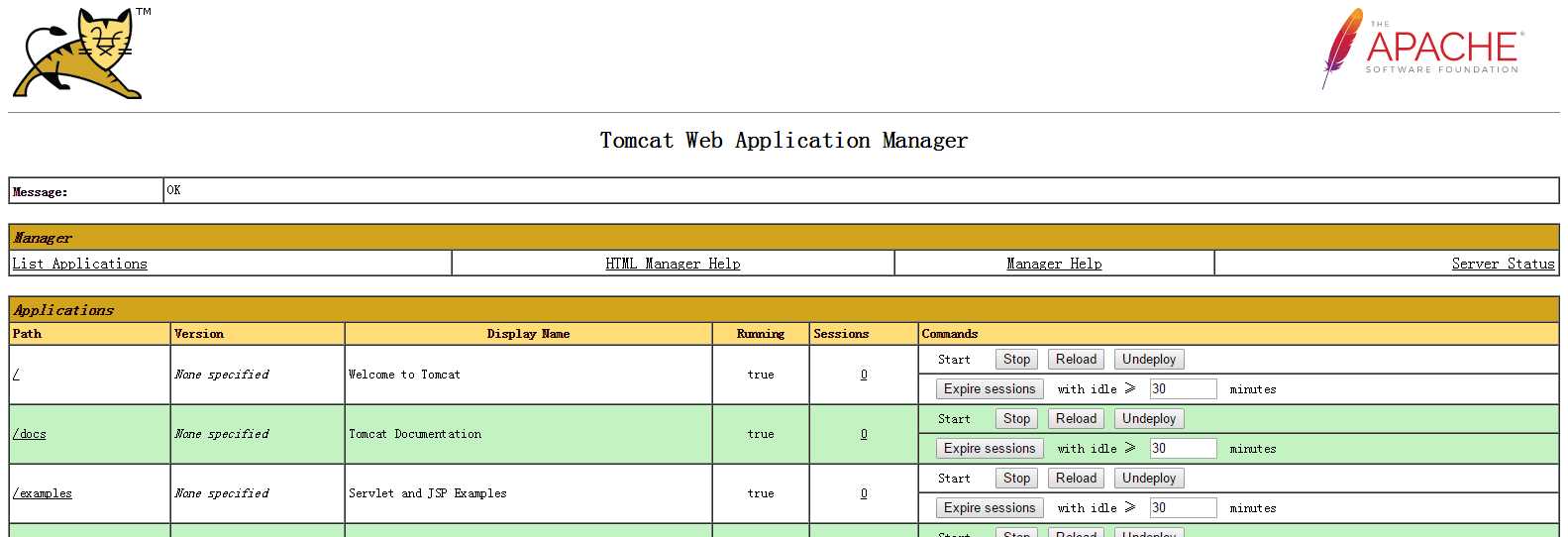Open the /docs application link
Viewport: 1568px width, 537px height.
[x=30, y=434]
